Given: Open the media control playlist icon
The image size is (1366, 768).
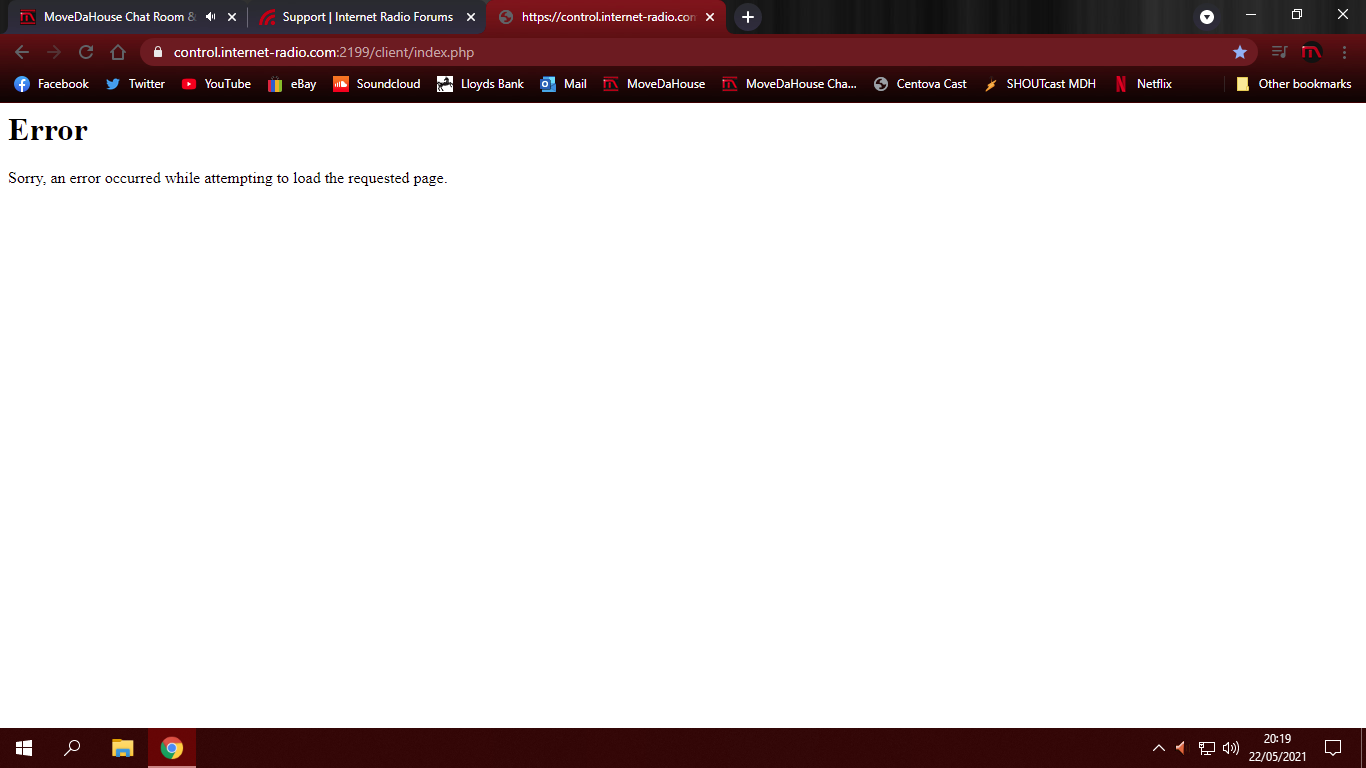Looking at the screenshot, I should [1279, 52].
